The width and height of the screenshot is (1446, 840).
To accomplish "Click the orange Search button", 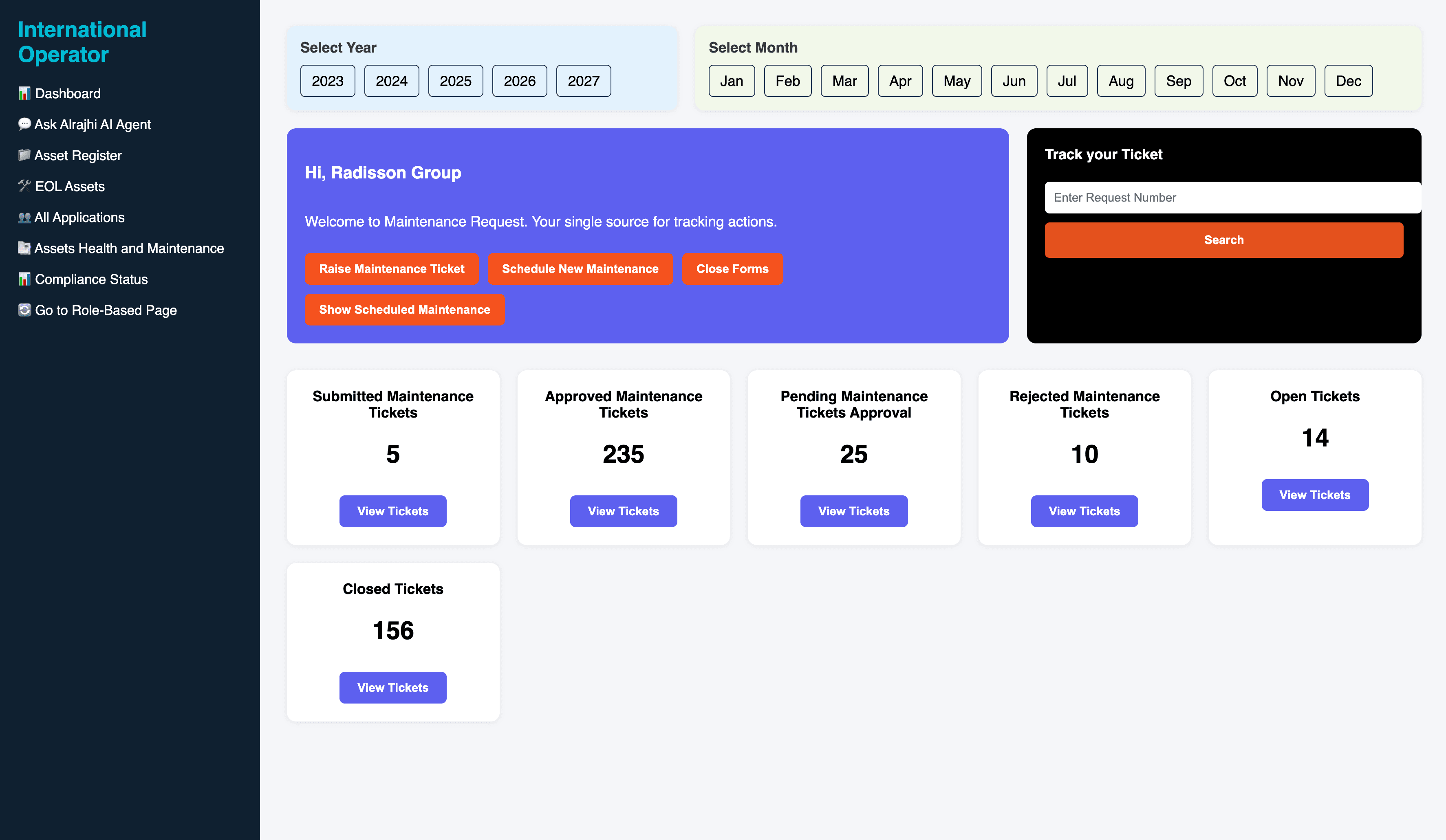I will (x=1224, y=240).
